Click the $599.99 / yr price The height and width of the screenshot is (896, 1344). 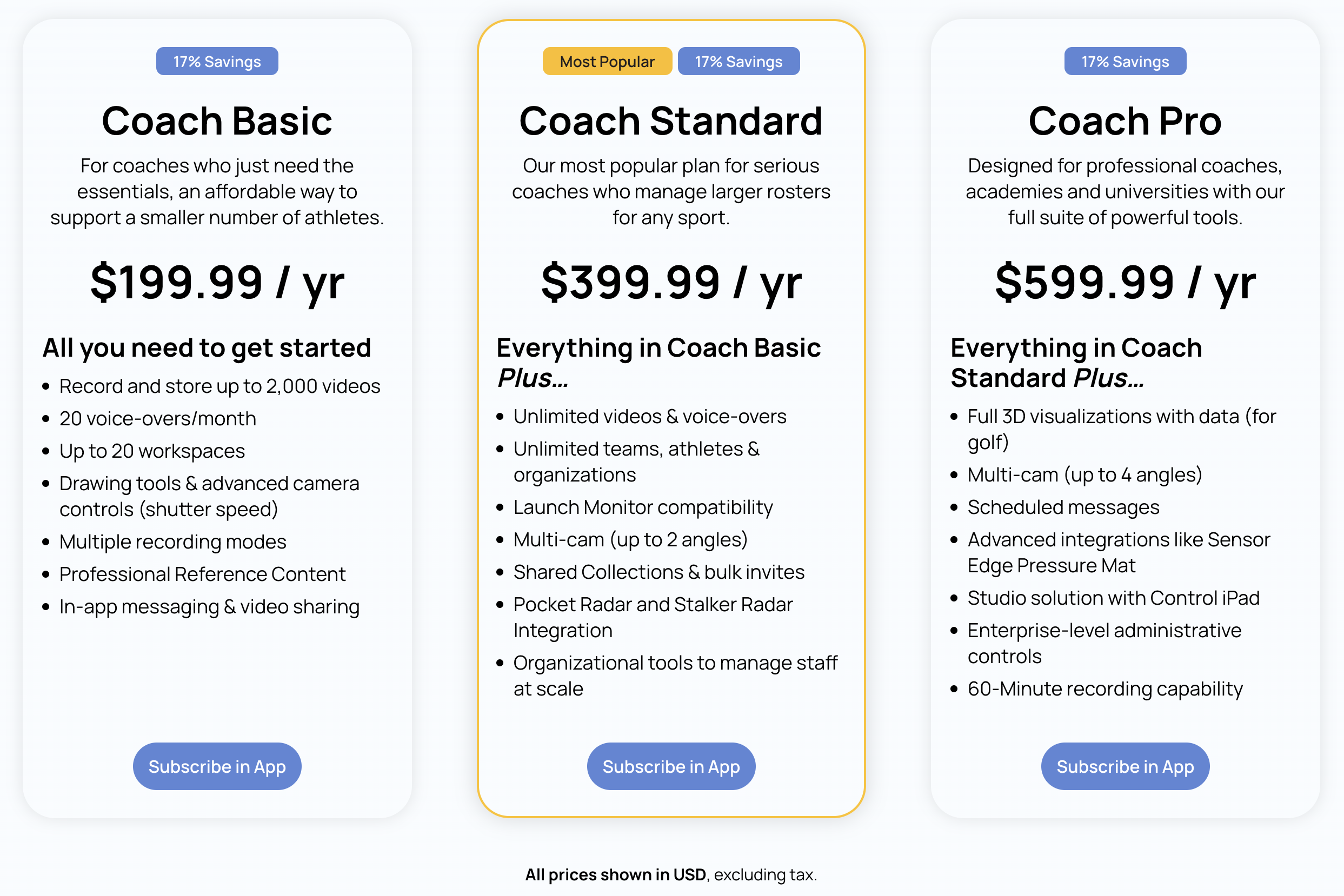1125,283
